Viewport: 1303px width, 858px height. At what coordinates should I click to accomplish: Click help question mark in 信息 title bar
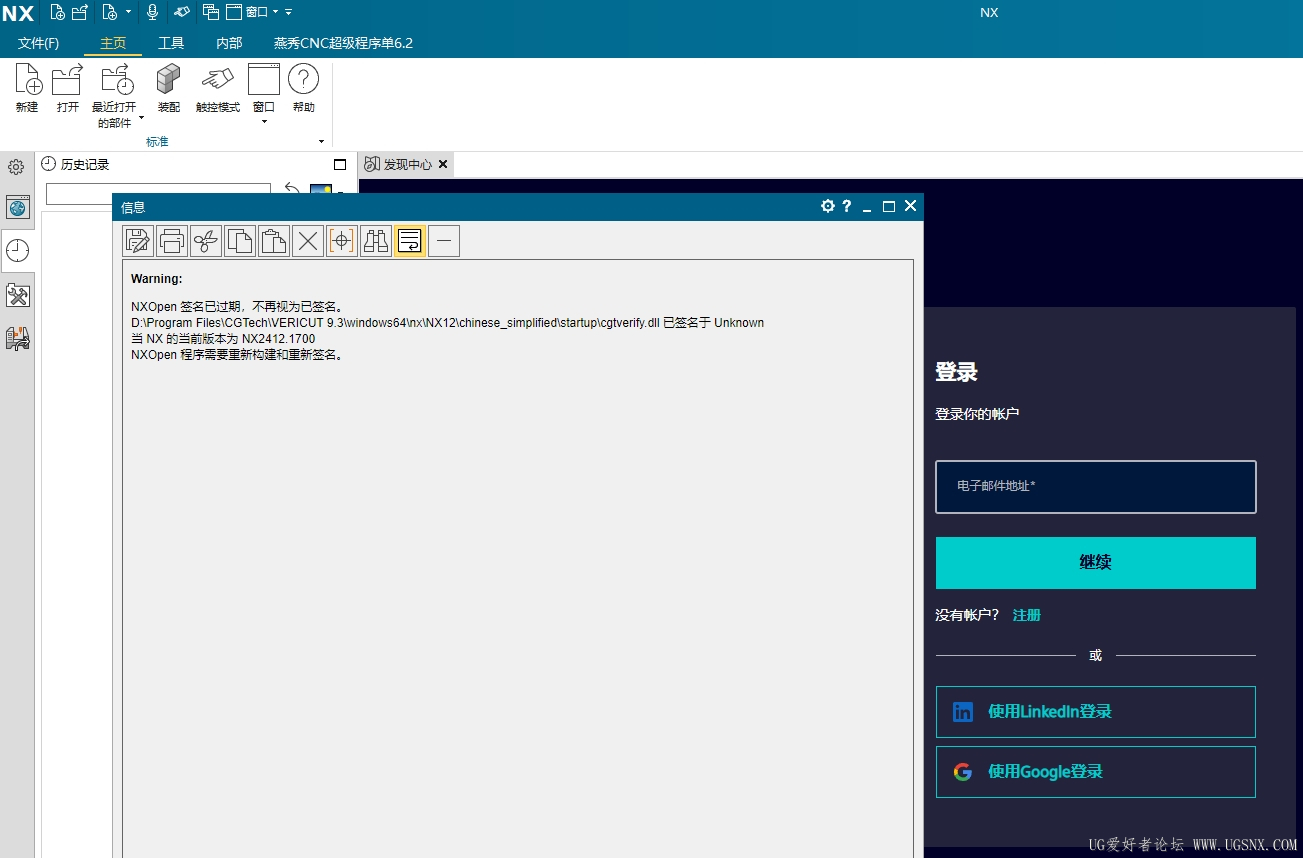847,206
